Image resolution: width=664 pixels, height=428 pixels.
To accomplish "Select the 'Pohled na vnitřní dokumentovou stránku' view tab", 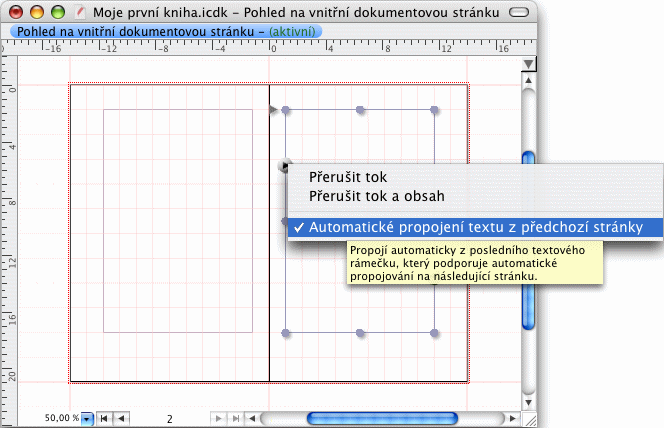I will [x=165, y=32].
